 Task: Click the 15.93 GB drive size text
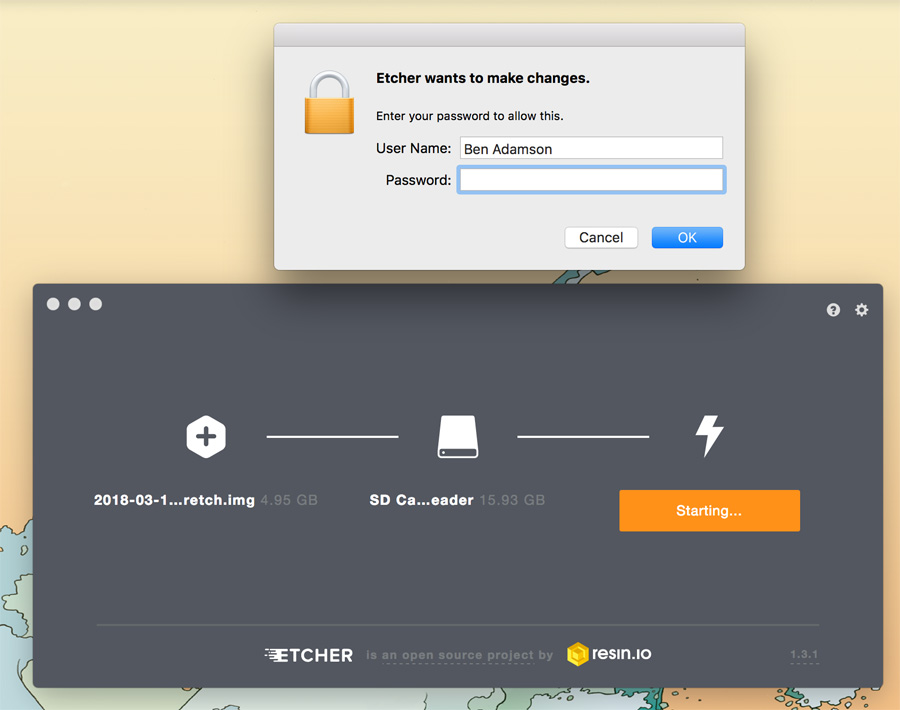tap(512, 500)
